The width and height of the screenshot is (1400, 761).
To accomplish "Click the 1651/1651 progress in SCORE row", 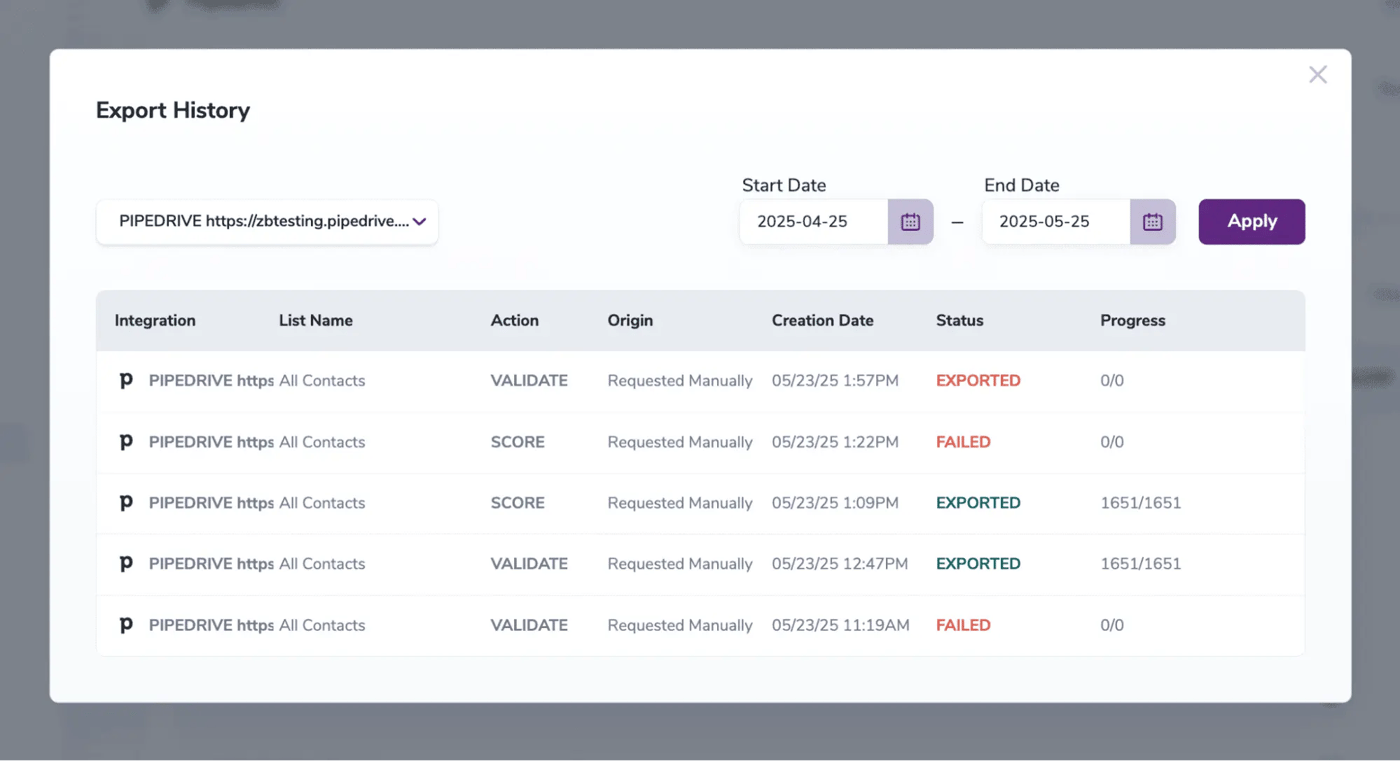I will point(1140,503).
